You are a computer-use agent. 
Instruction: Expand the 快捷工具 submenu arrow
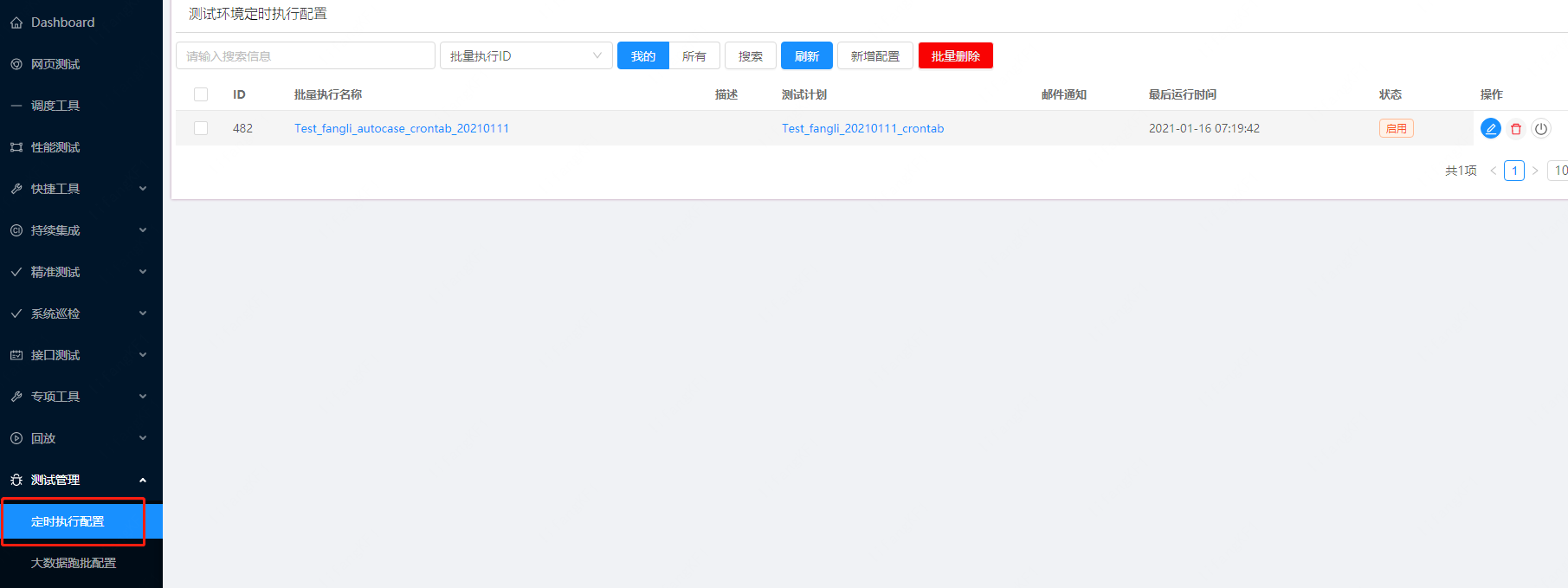tap(143, 189)
